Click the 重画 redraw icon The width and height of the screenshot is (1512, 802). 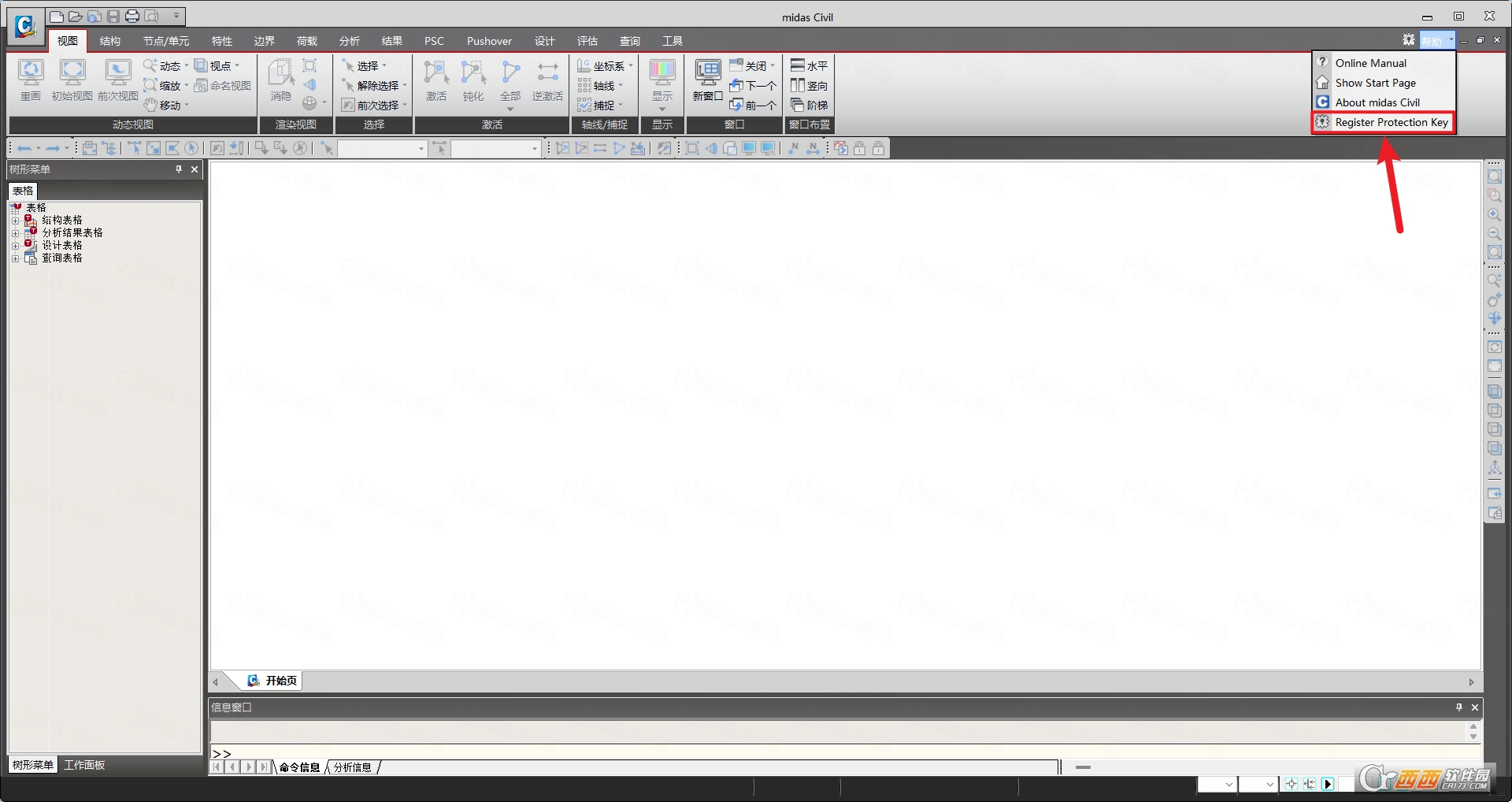(x=31, y=80)
